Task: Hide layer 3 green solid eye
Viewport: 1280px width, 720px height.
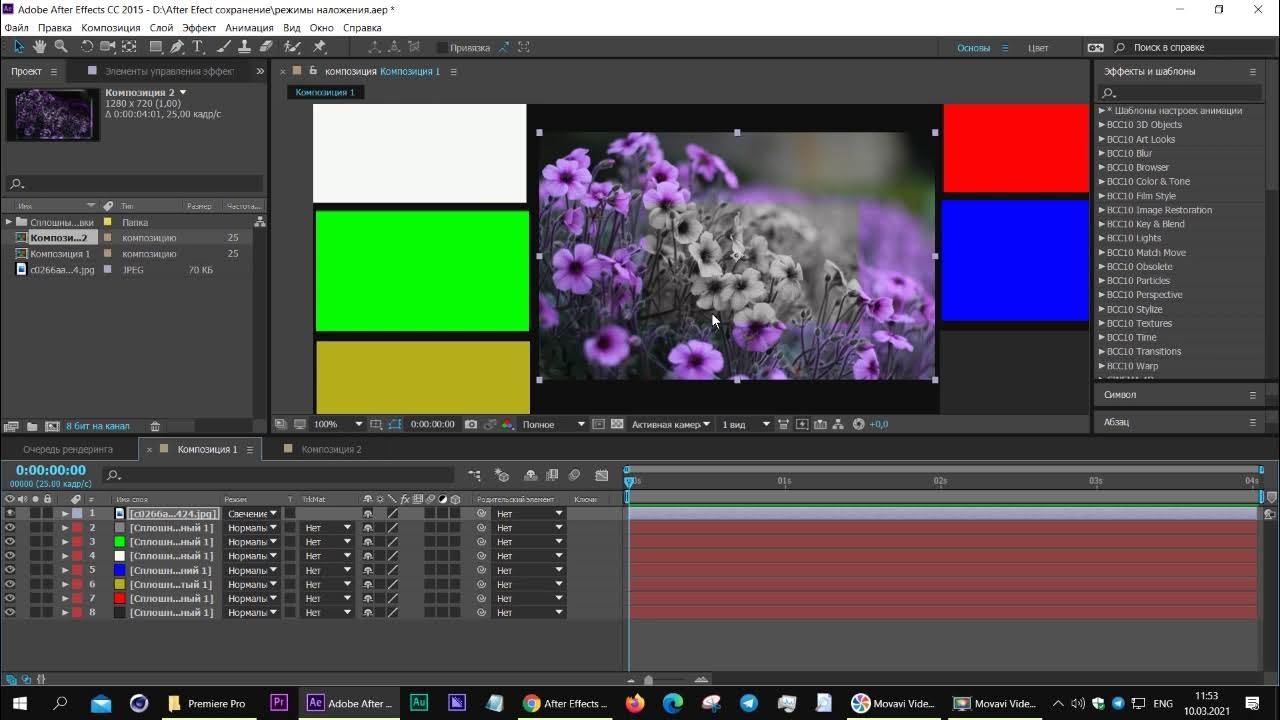Action: pos(10,542)
